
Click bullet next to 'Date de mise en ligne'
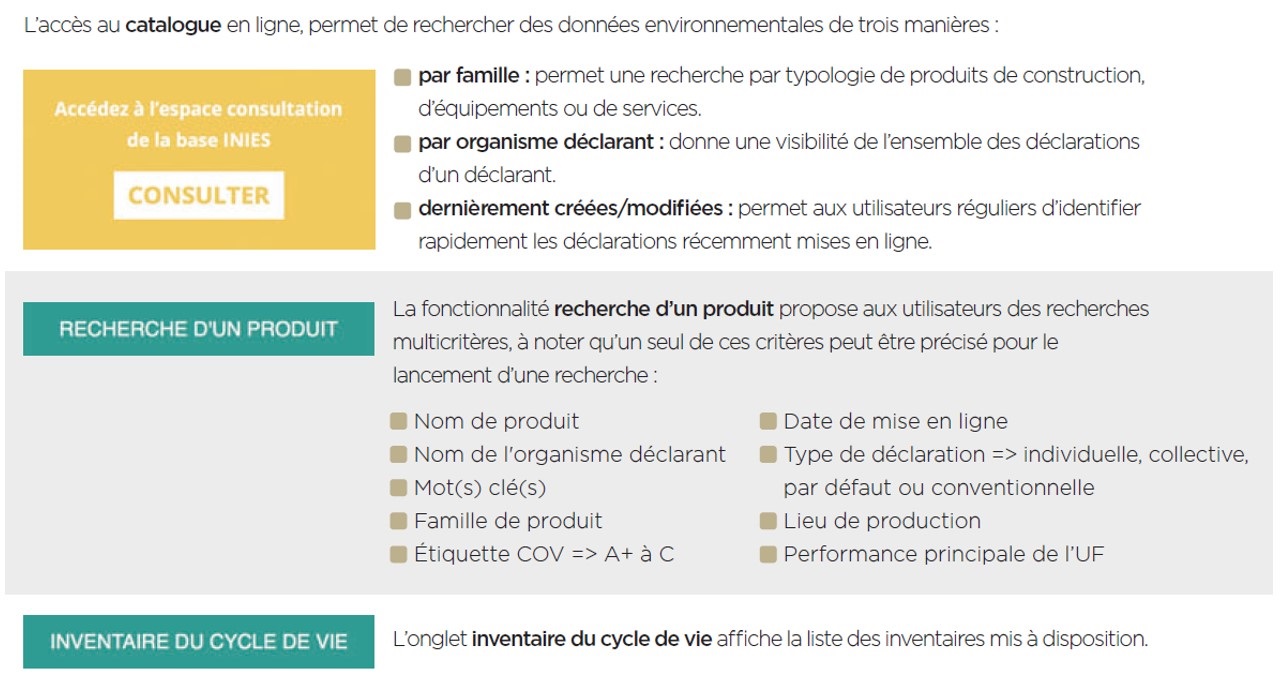coord(768,421)
